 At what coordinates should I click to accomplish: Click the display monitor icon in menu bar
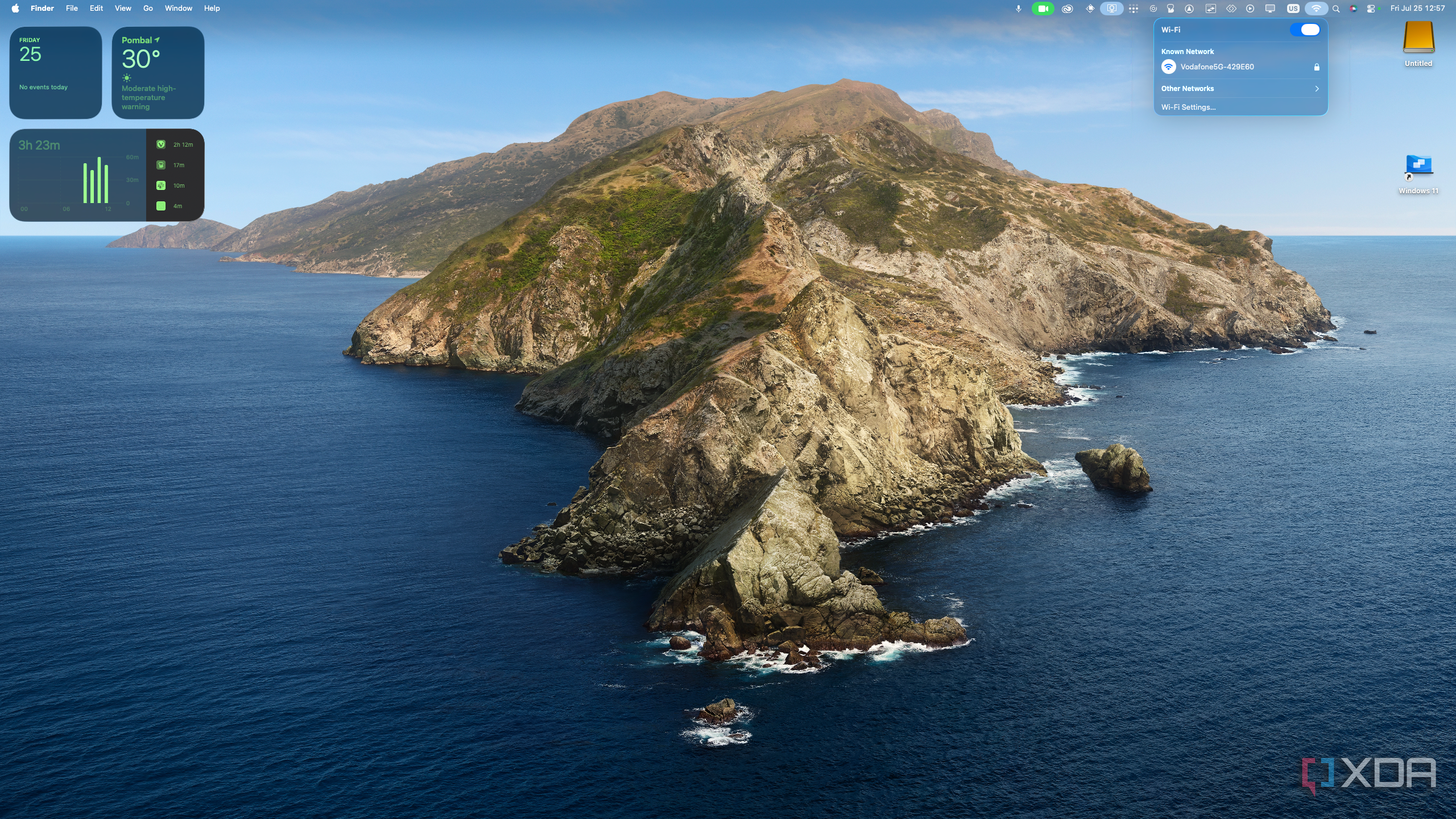(1270, 9)
